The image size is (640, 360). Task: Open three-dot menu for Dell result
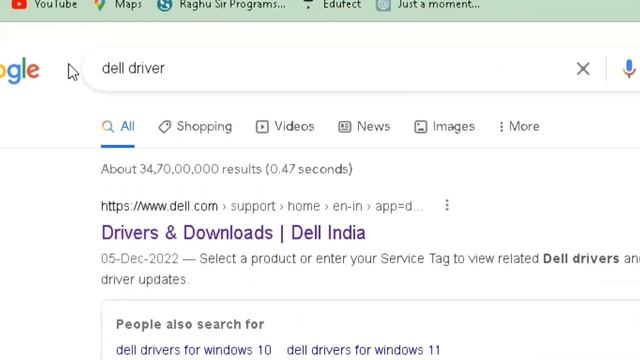(447, 205)
